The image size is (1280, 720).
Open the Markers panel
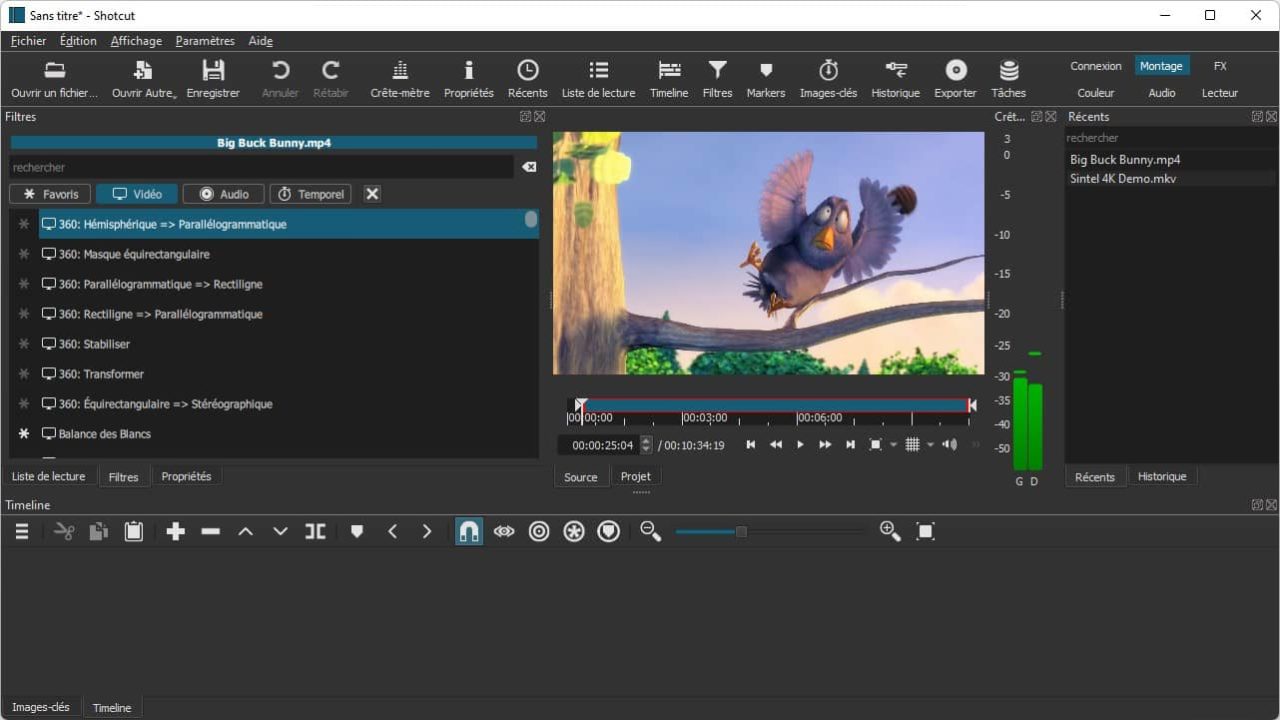pyautogui.click(x=766, y=79)
